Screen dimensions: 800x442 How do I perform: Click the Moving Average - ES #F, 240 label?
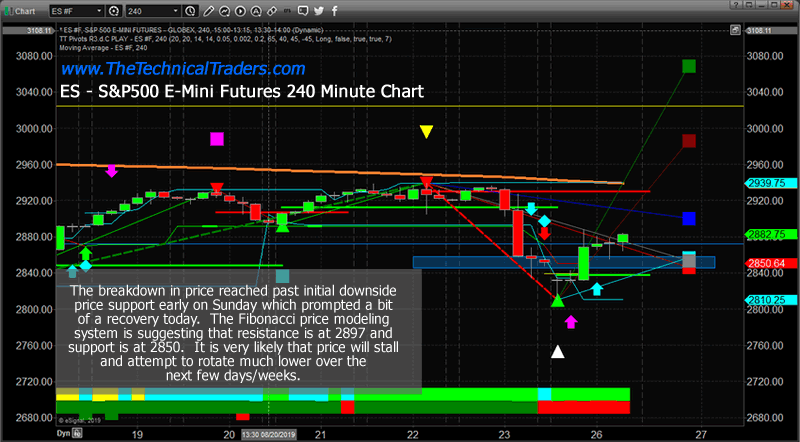click(103, 48)
